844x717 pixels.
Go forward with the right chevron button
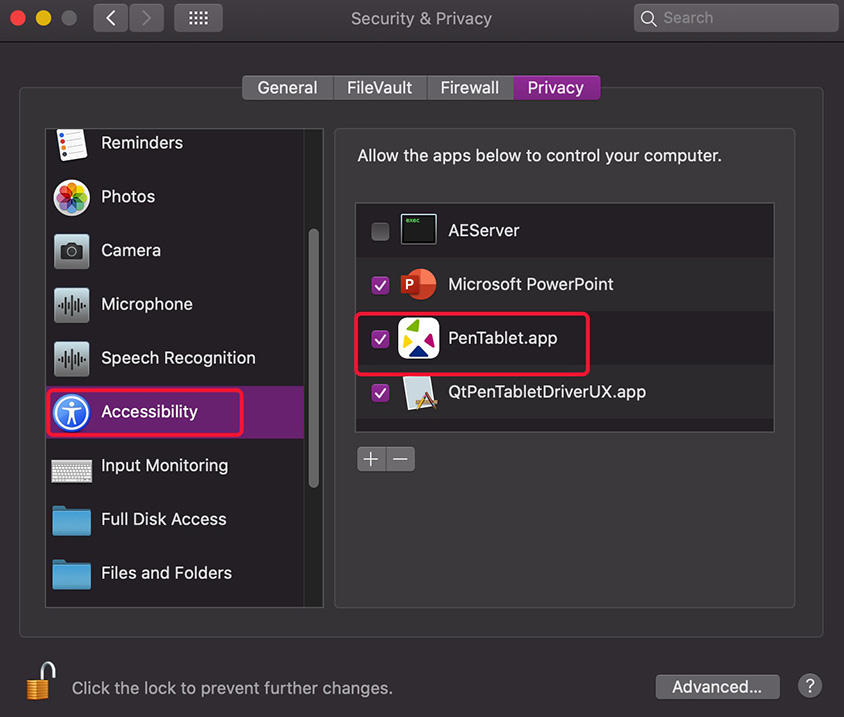point(146,18)
